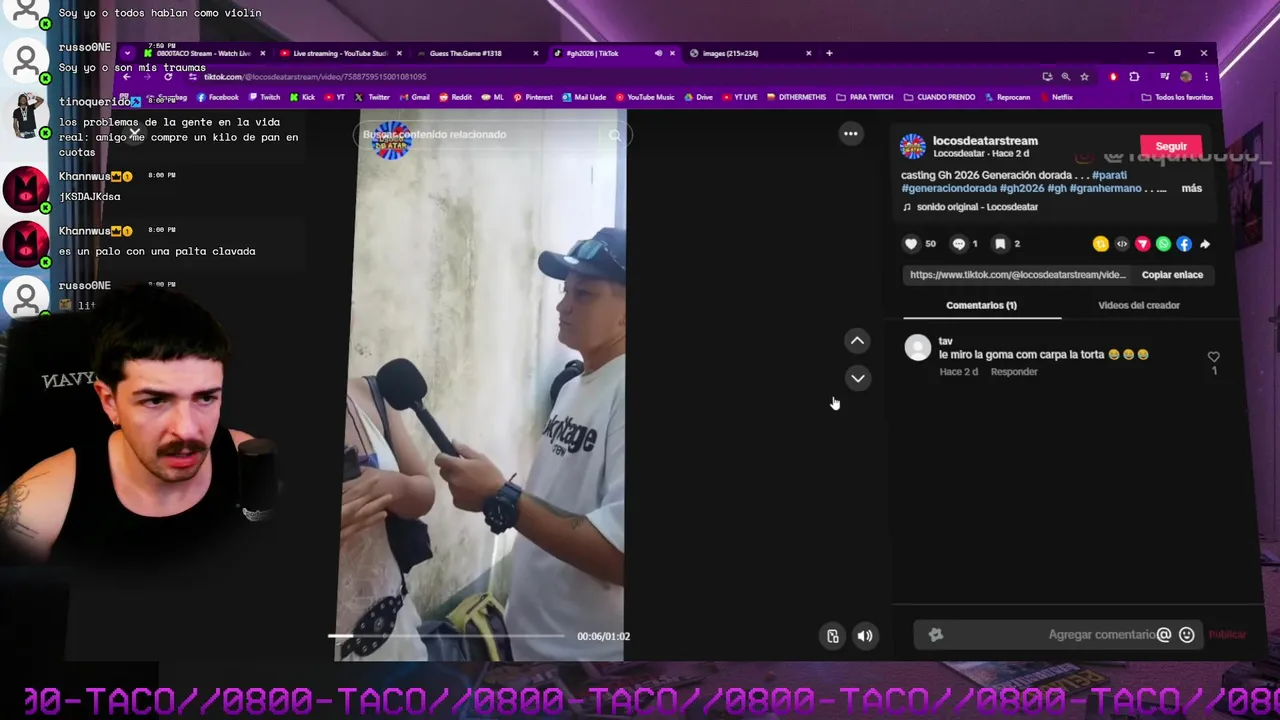Open the emoji picker in comment box
1280x720 pixels.
[1187, 635]
